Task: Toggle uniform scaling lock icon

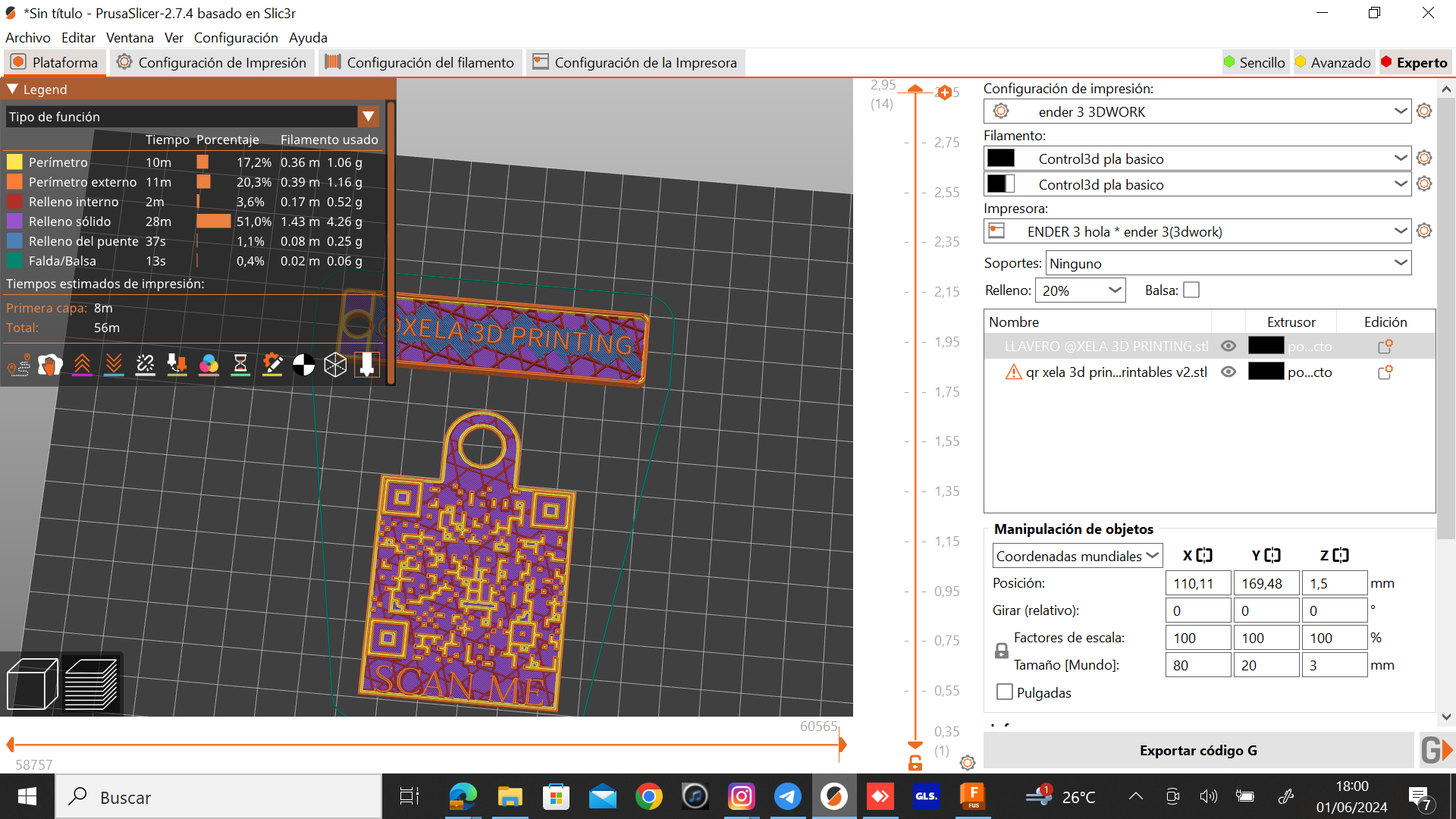Action: (1002, 651)
